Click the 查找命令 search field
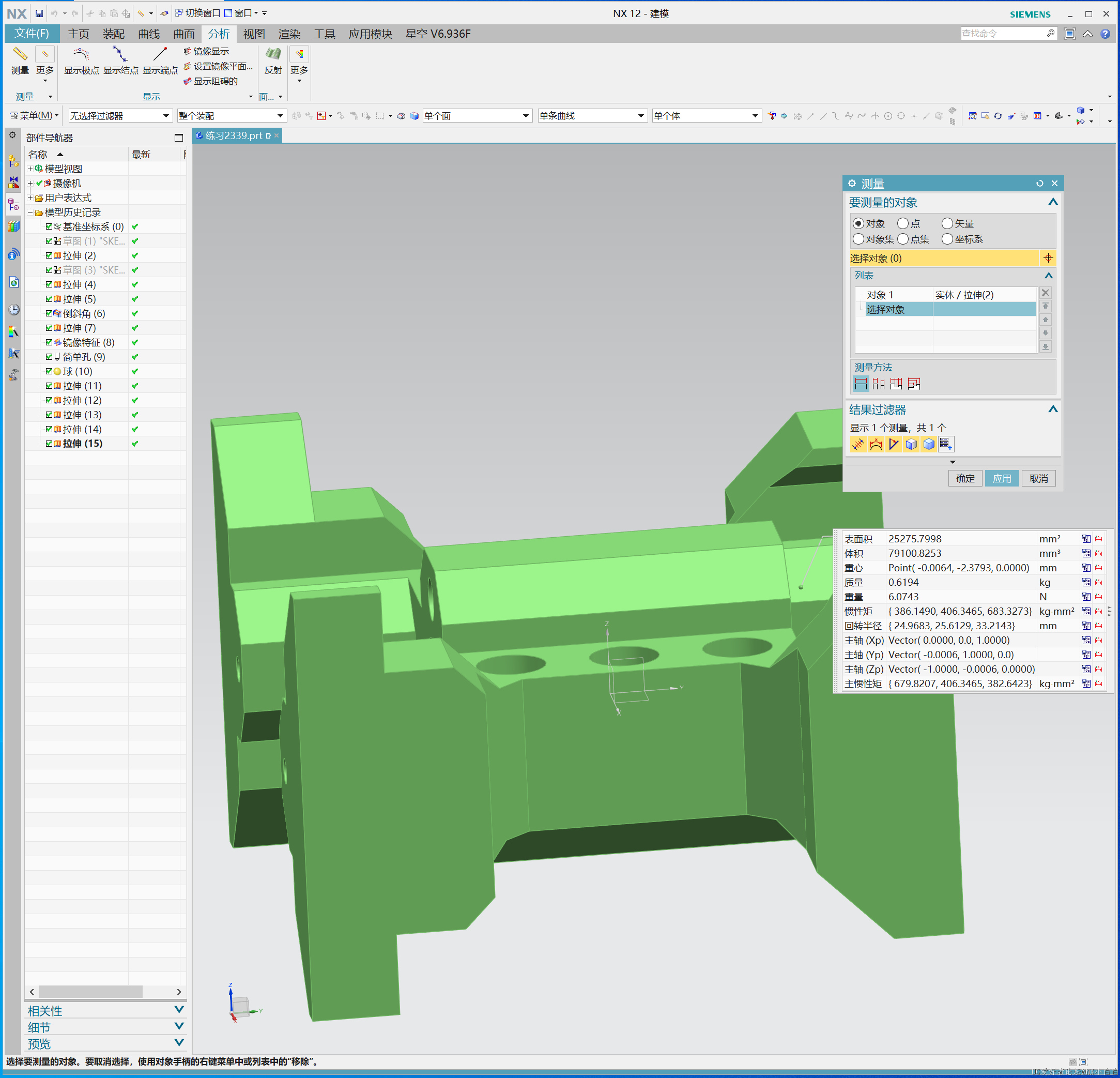 pos(1003,34)
